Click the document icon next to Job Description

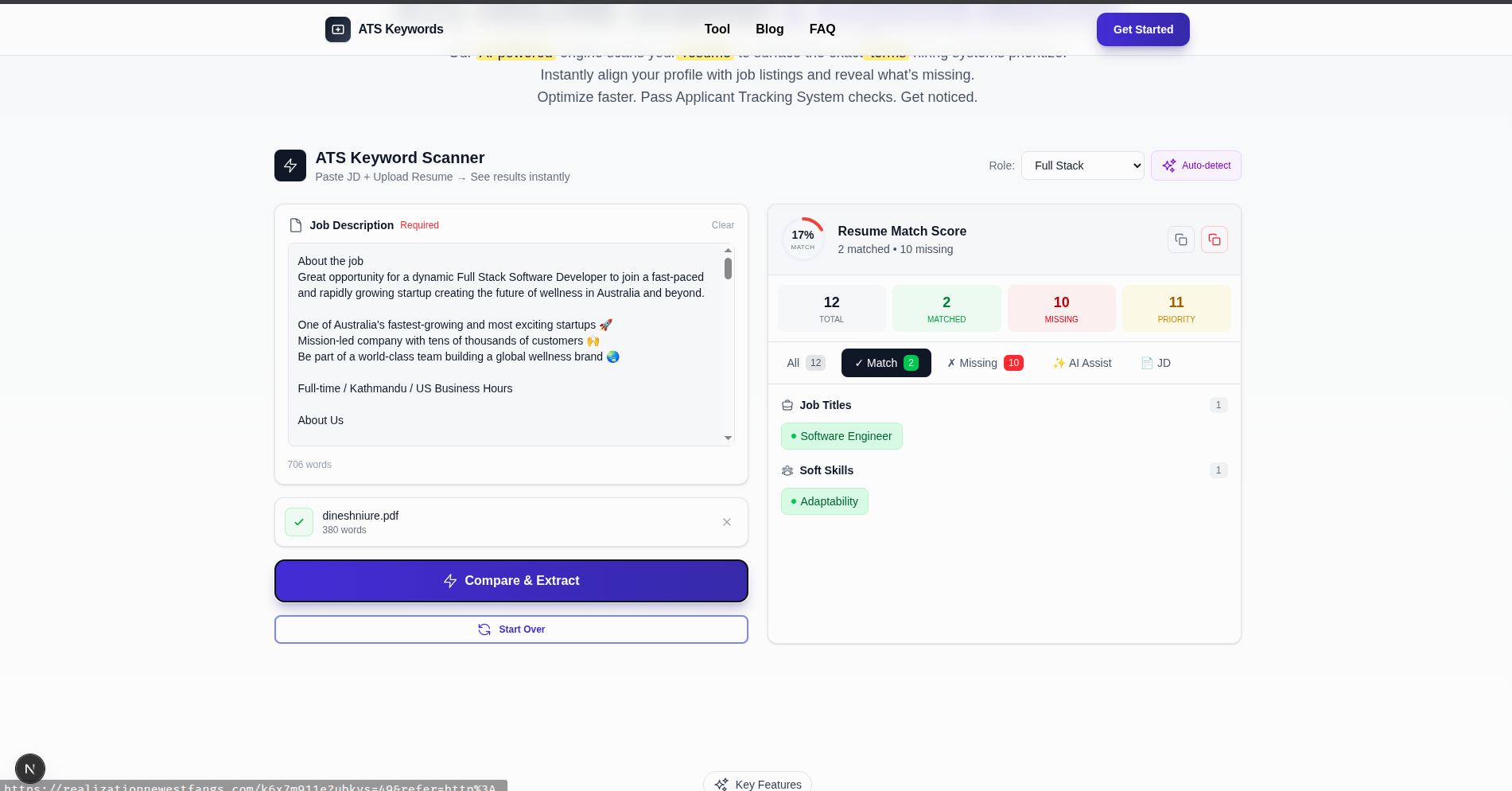tap(295, 225)
